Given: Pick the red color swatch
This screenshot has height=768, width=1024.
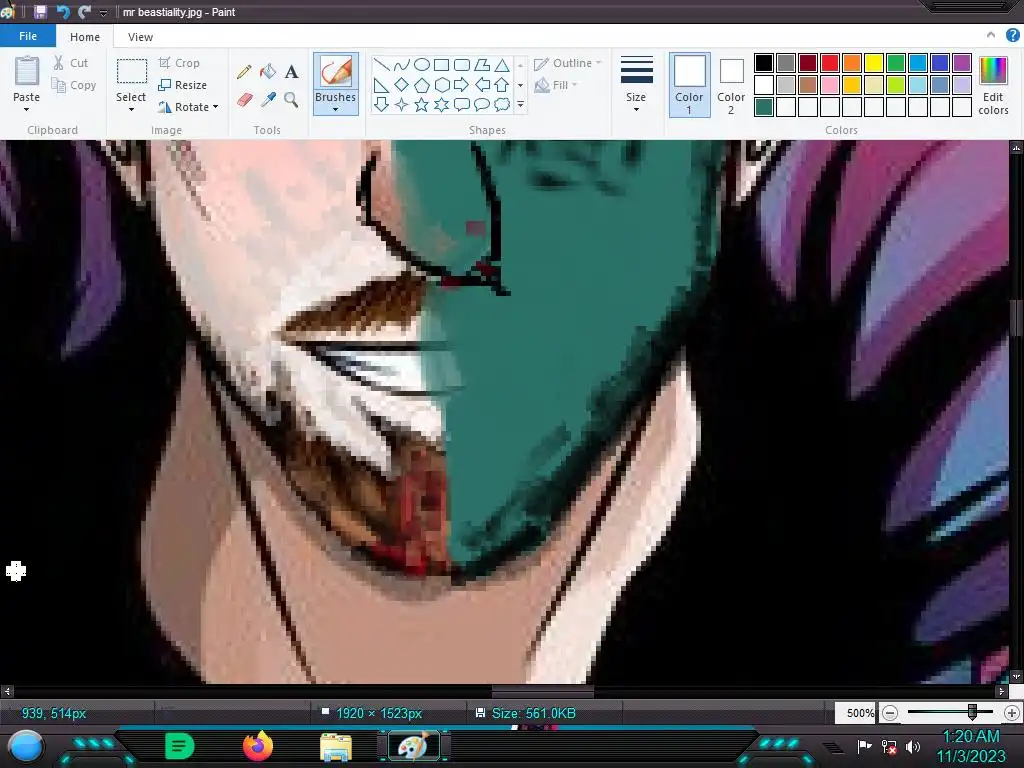Looking at the screenshot, I should click(x=830, y=63).
